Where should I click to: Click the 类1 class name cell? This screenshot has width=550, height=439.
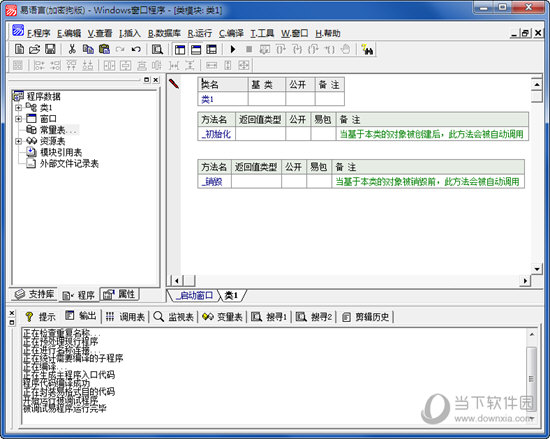[x=223, y=99]
